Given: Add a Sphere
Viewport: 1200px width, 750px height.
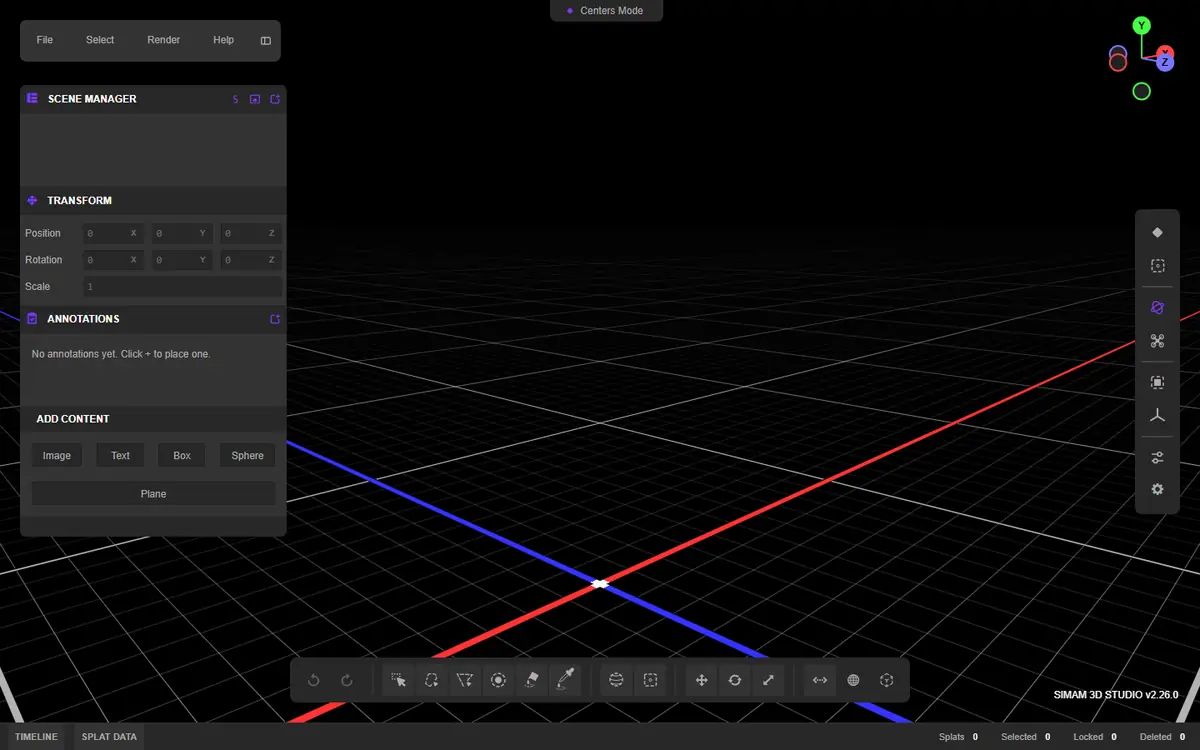Looking at the screenshot, I should [248, 455].
